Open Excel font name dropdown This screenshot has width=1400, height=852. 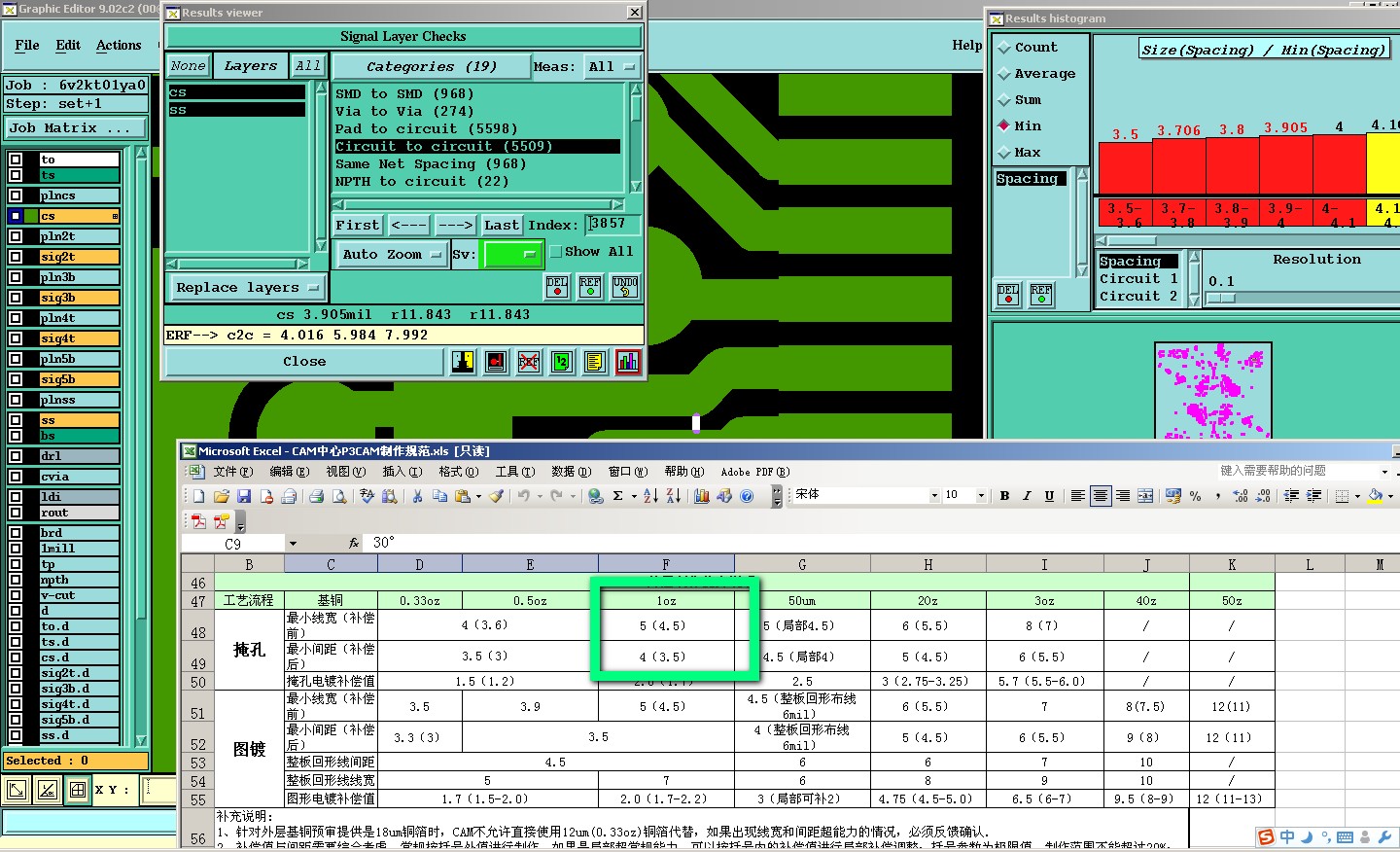click(x=934, y=496)
